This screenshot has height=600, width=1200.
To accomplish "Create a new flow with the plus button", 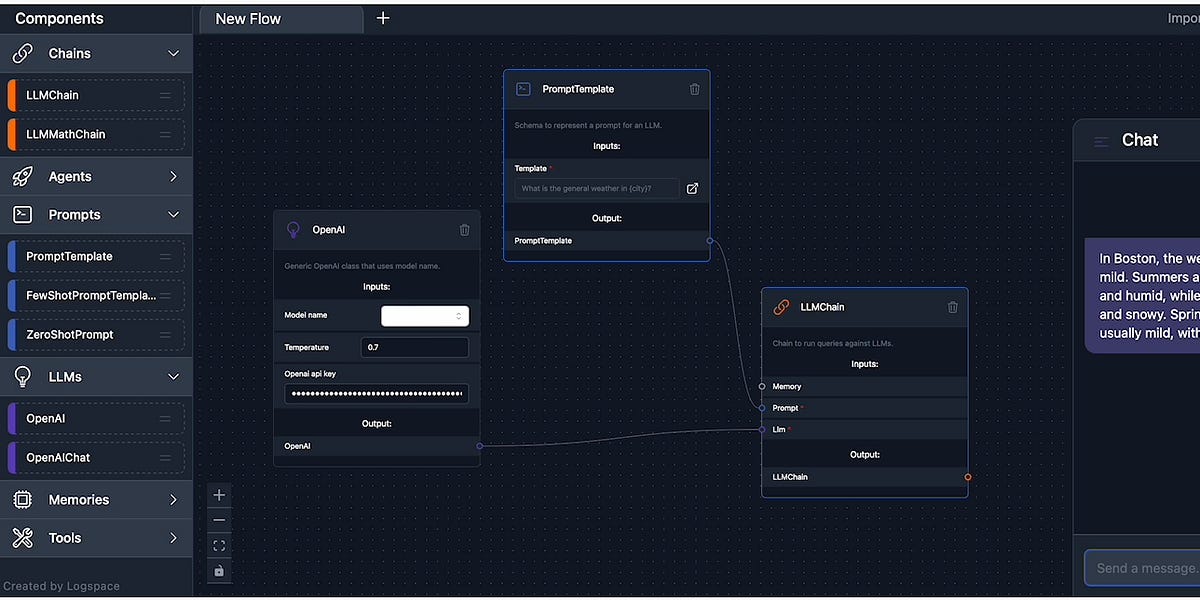I will tap(383, 17).
